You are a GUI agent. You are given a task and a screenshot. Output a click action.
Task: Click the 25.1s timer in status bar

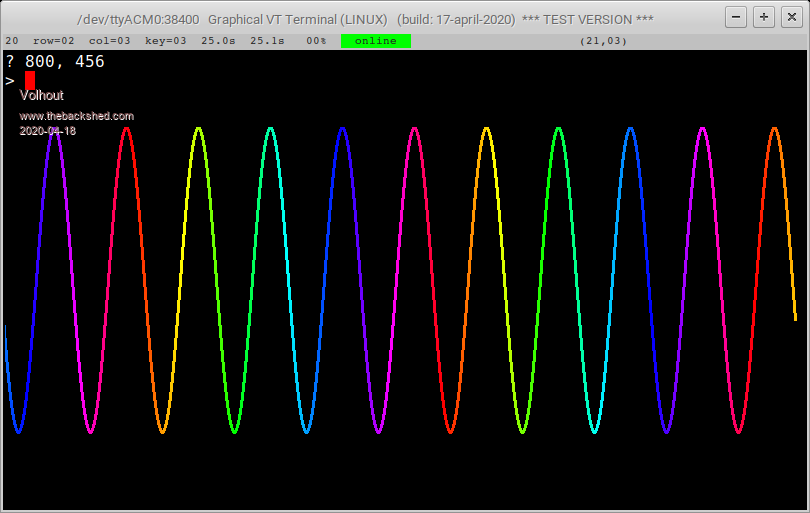point(268,41)
